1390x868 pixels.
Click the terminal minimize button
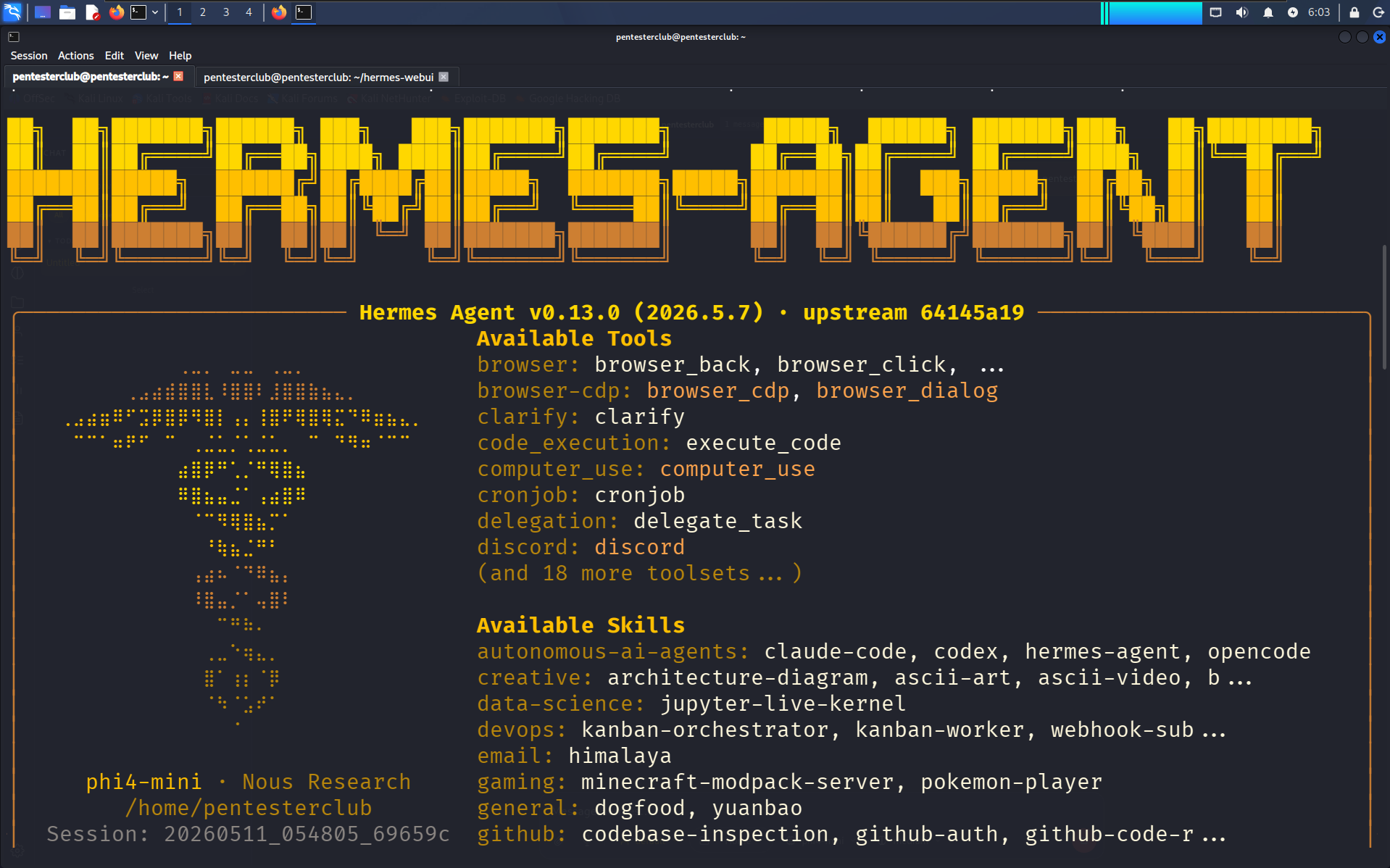point(1344,37)
